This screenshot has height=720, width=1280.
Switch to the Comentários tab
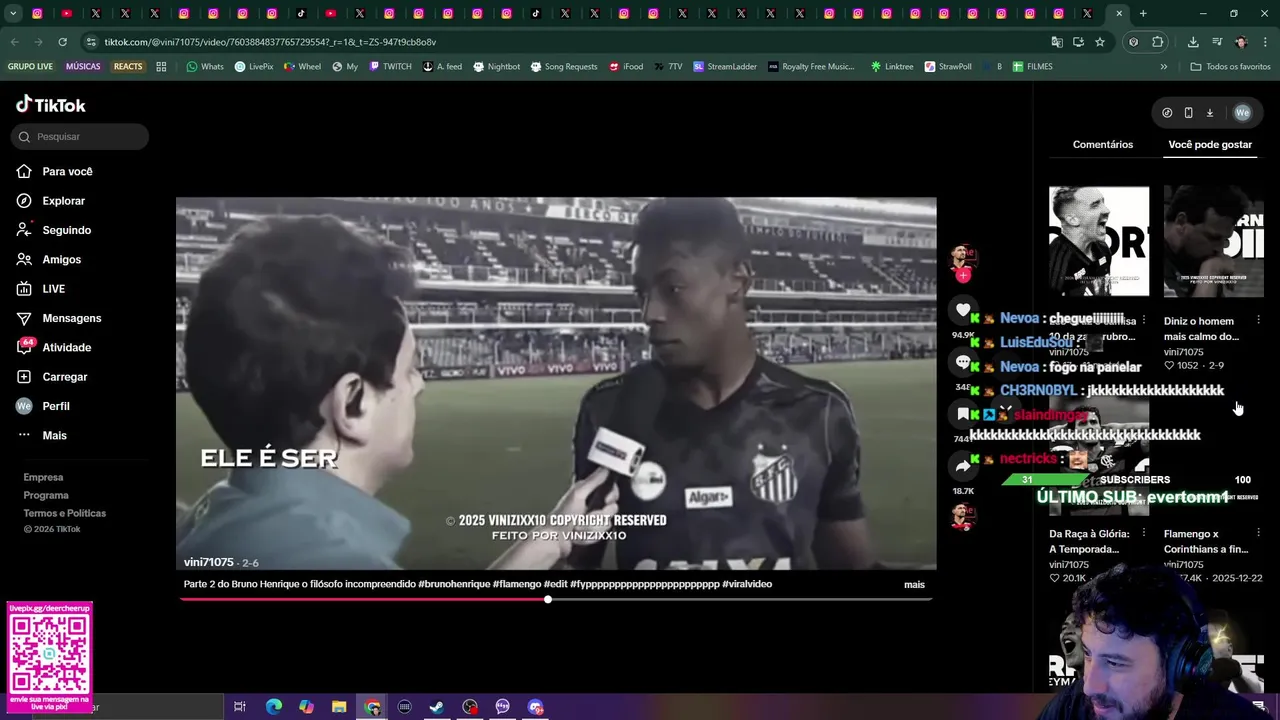click(x=1103, y=145)
